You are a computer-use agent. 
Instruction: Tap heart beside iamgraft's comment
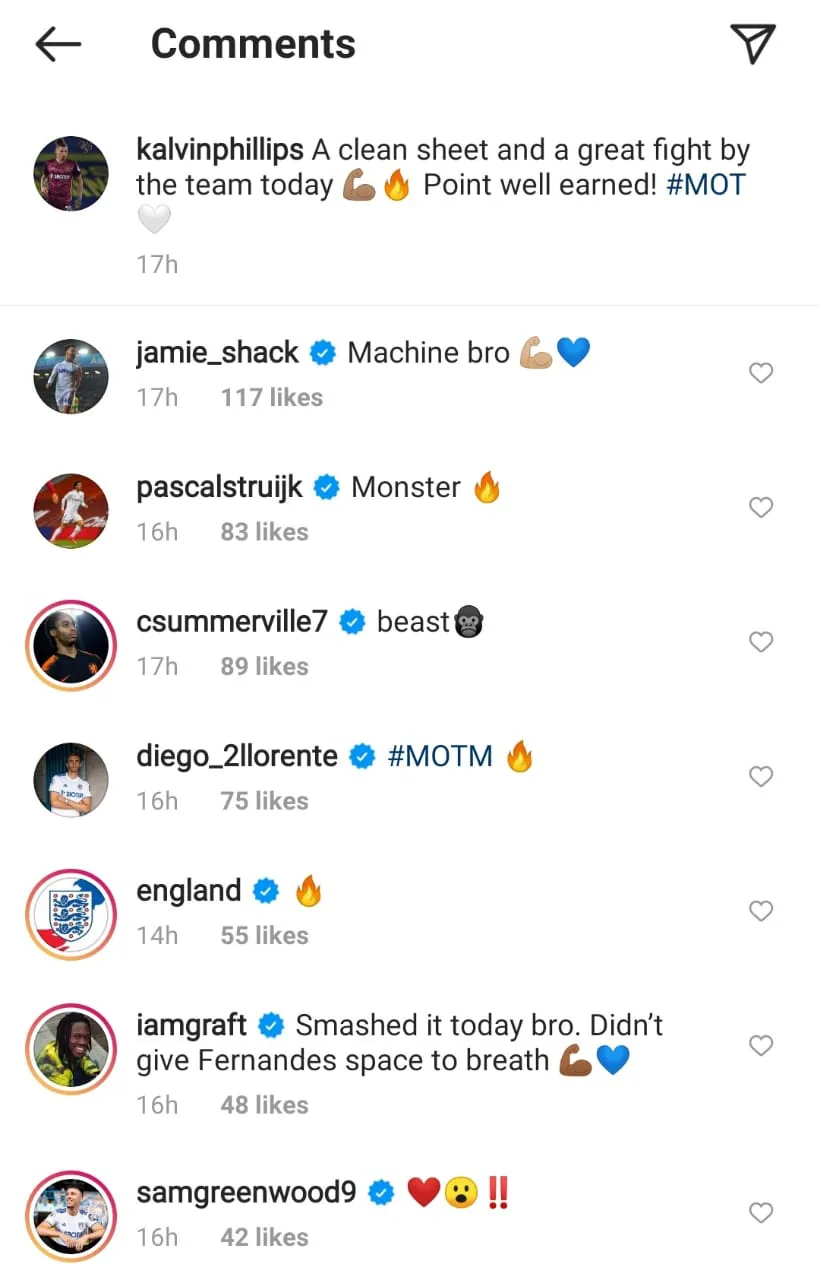click(x=761, y=1046)
